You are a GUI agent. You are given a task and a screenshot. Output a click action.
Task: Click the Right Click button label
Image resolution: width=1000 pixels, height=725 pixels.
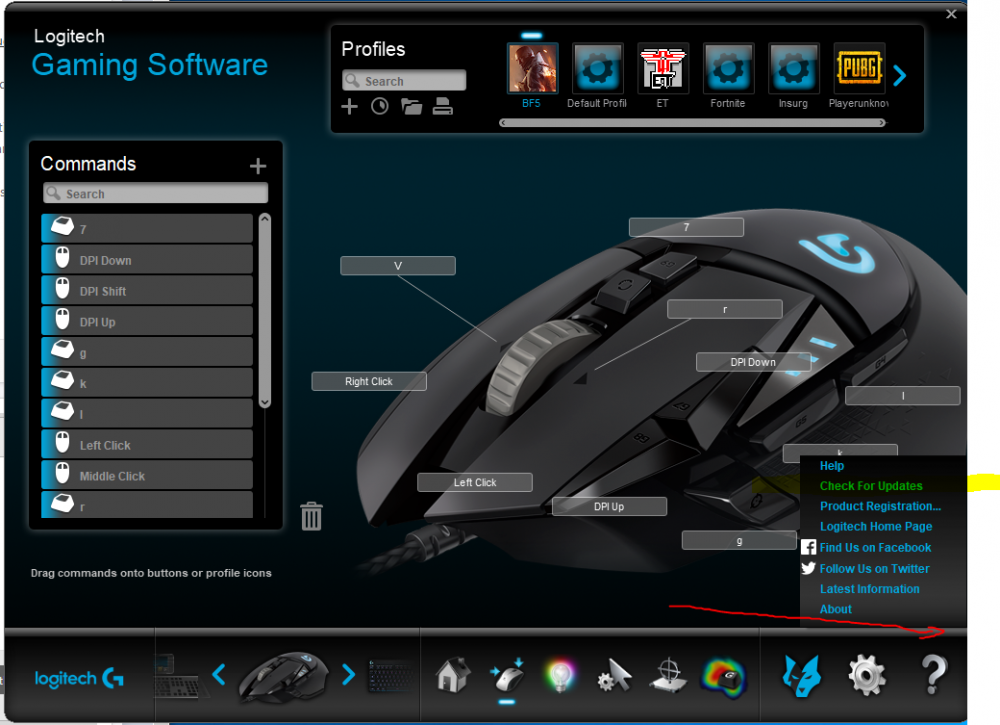pyautogui.click(x=369, y=381)
